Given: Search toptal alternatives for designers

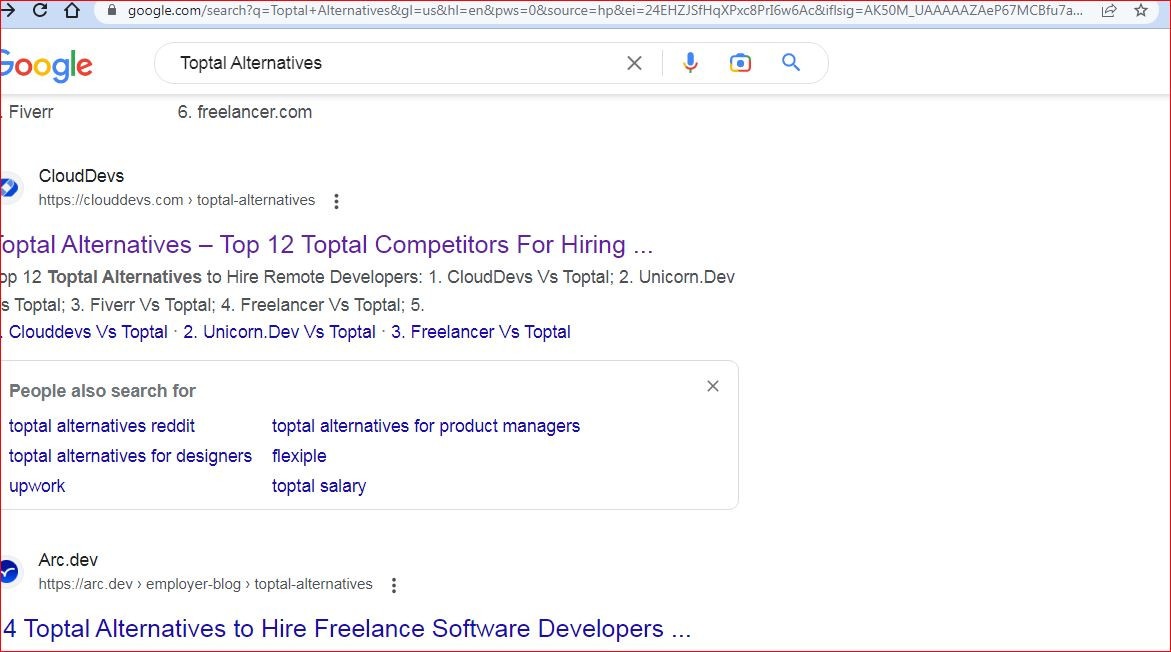Looking at the screenshot, I should tap(131, 456).
